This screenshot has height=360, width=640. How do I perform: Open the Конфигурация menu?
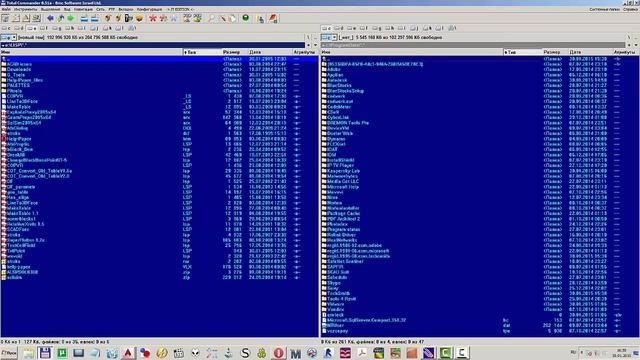pos(149,9)
